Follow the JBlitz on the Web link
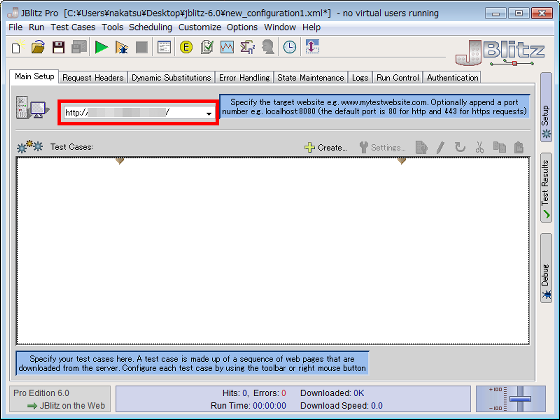Screen dimensions: 560x420 pyautogui.click(x=66, y=406)
